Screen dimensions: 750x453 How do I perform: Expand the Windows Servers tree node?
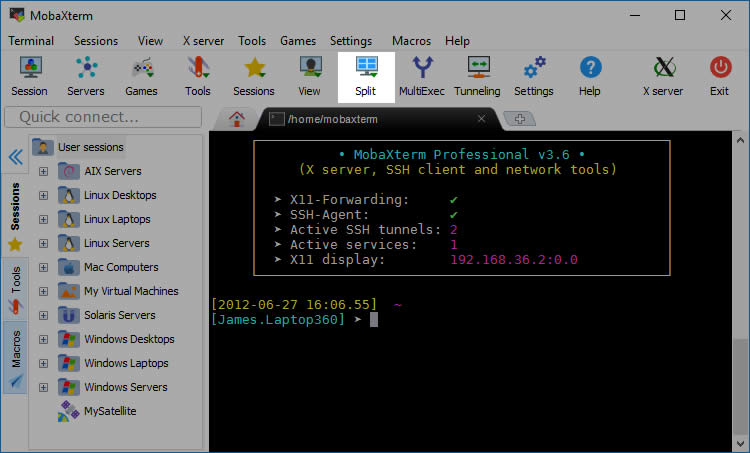tap(43, 387)
